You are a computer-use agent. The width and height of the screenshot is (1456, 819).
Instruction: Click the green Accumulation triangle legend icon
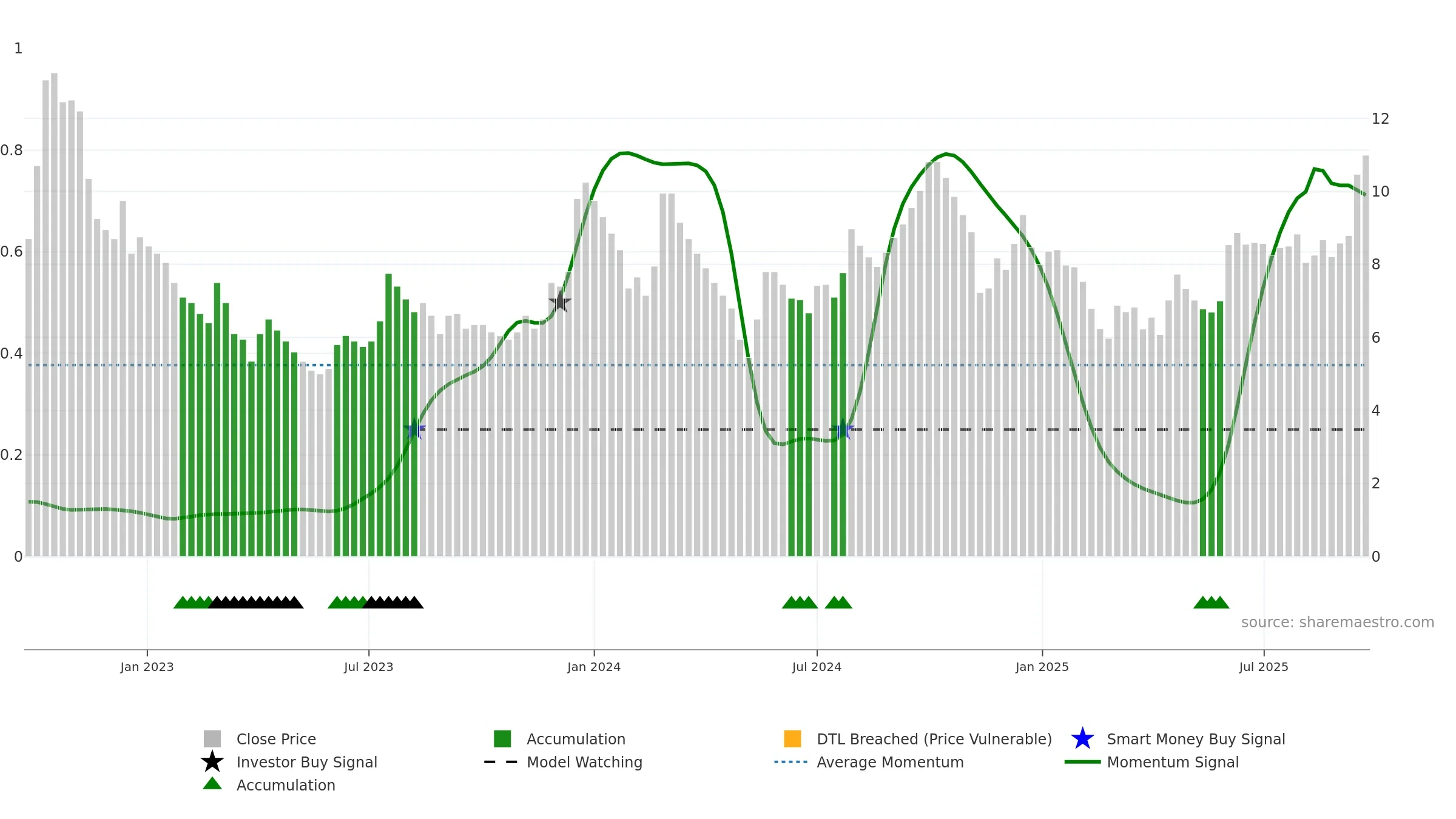pyautogui.click(x=212, y=784)
